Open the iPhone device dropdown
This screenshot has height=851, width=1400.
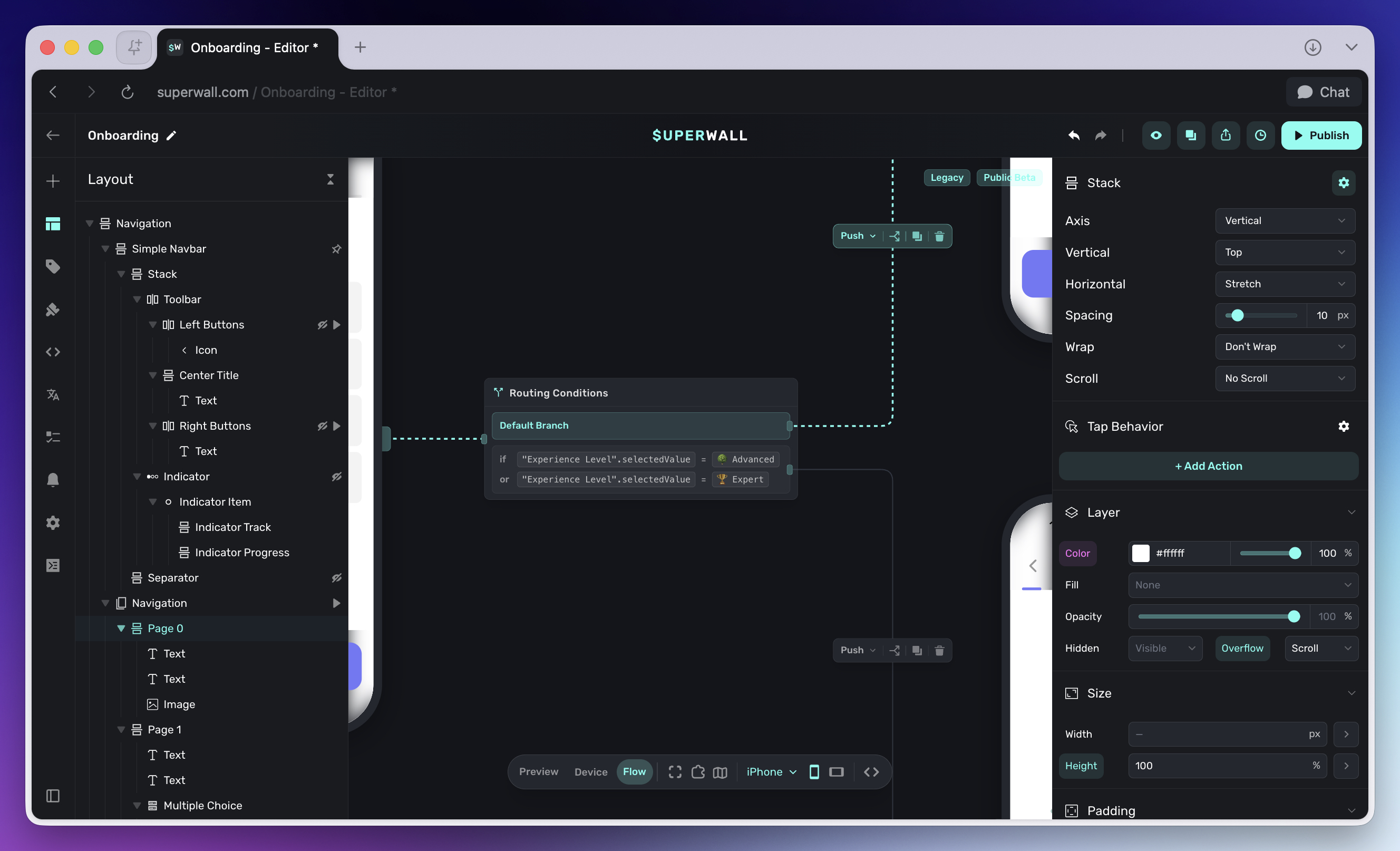click(771, 771)
